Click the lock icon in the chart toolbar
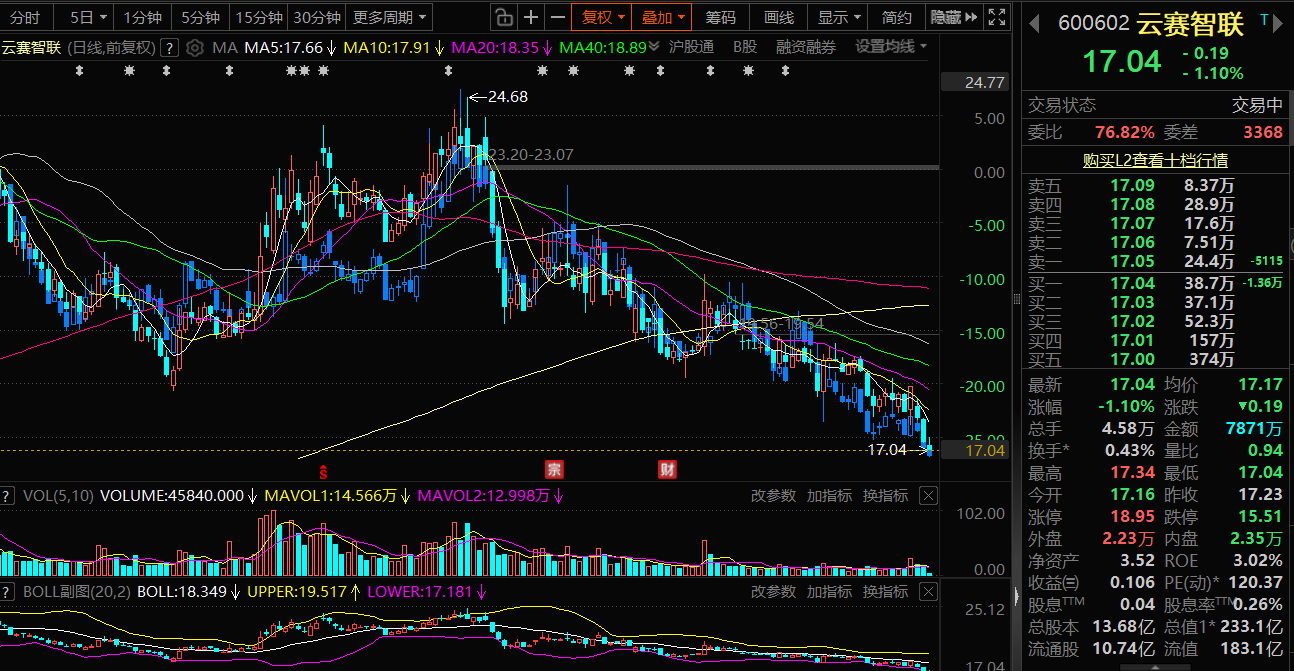Image resolution: width=1294 pixels, height=671 pixels. click(x=504, y=17)
